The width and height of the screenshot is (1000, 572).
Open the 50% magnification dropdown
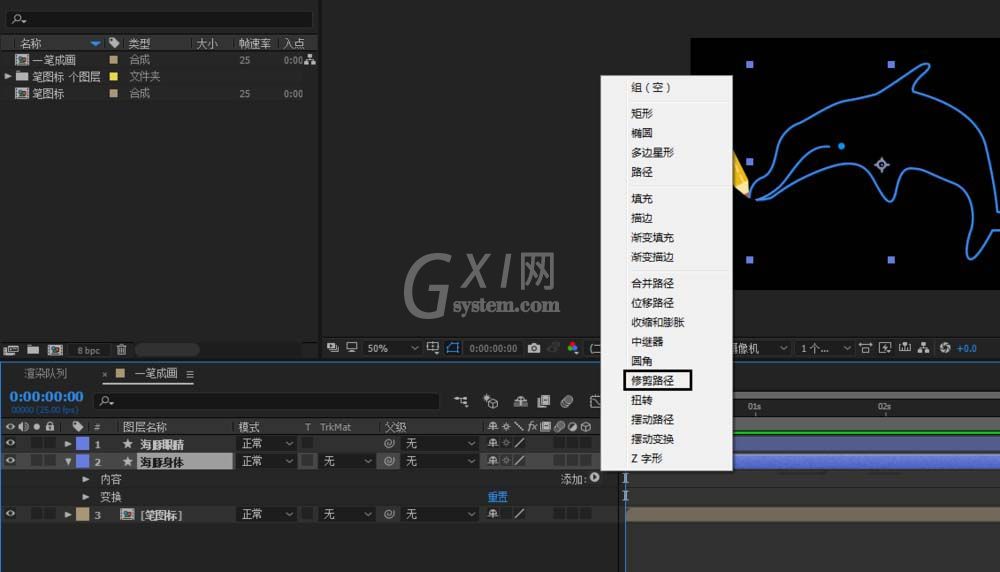tap(392, 348)
